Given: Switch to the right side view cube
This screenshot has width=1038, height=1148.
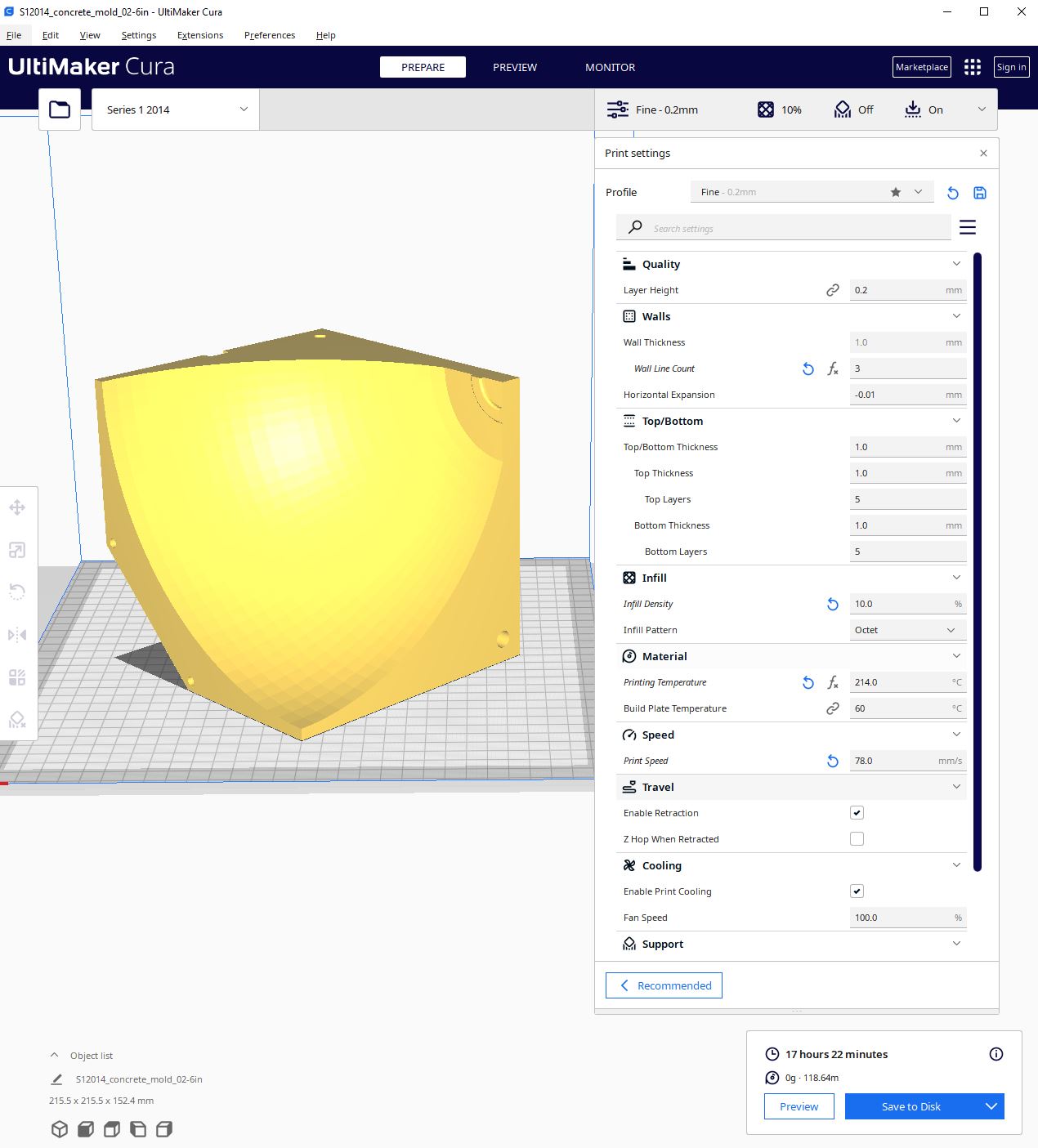Looking at the screenshot, I should (x=164, y=1129).
